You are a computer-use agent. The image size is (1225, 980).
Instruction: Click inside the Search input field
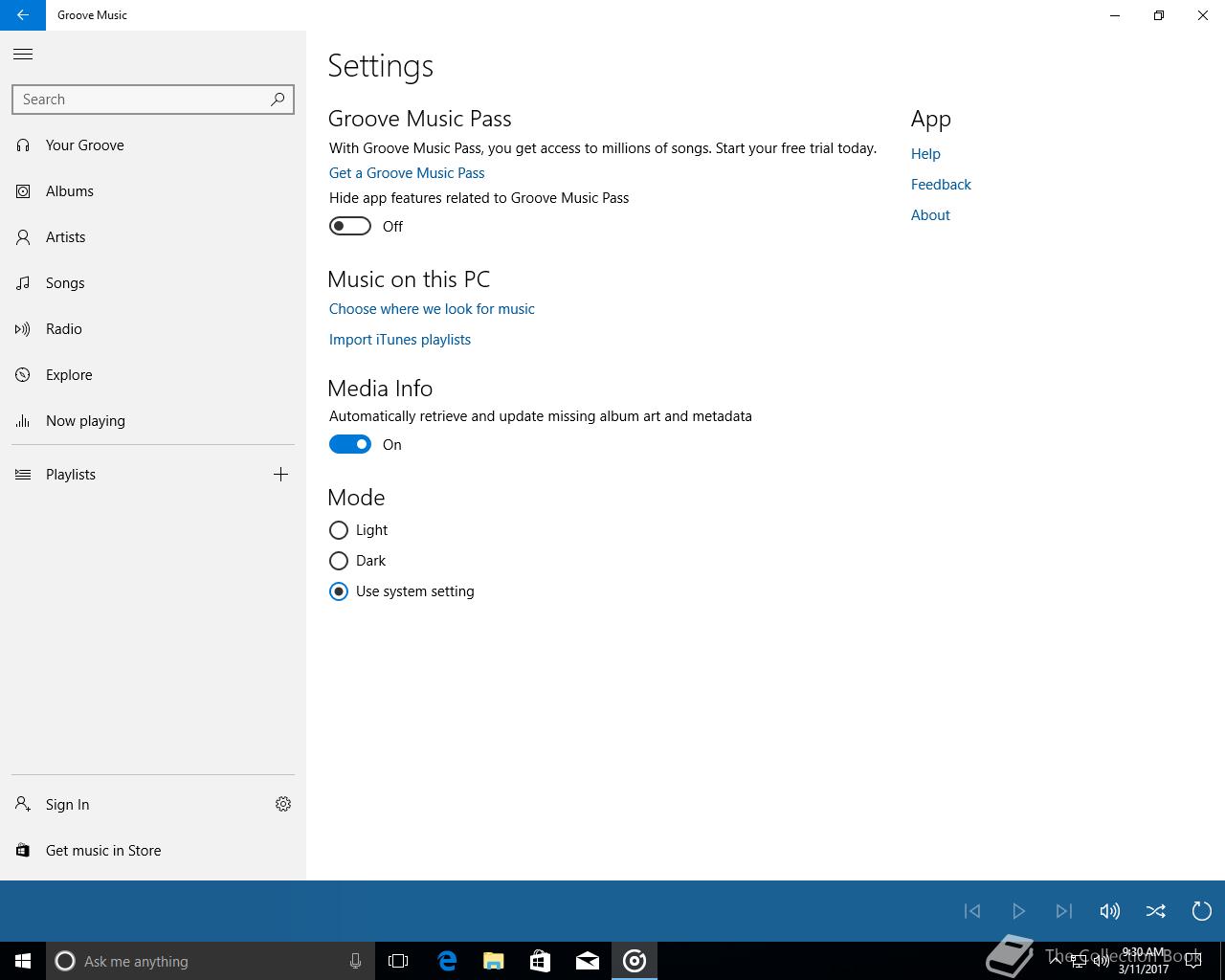pos(139,100)
